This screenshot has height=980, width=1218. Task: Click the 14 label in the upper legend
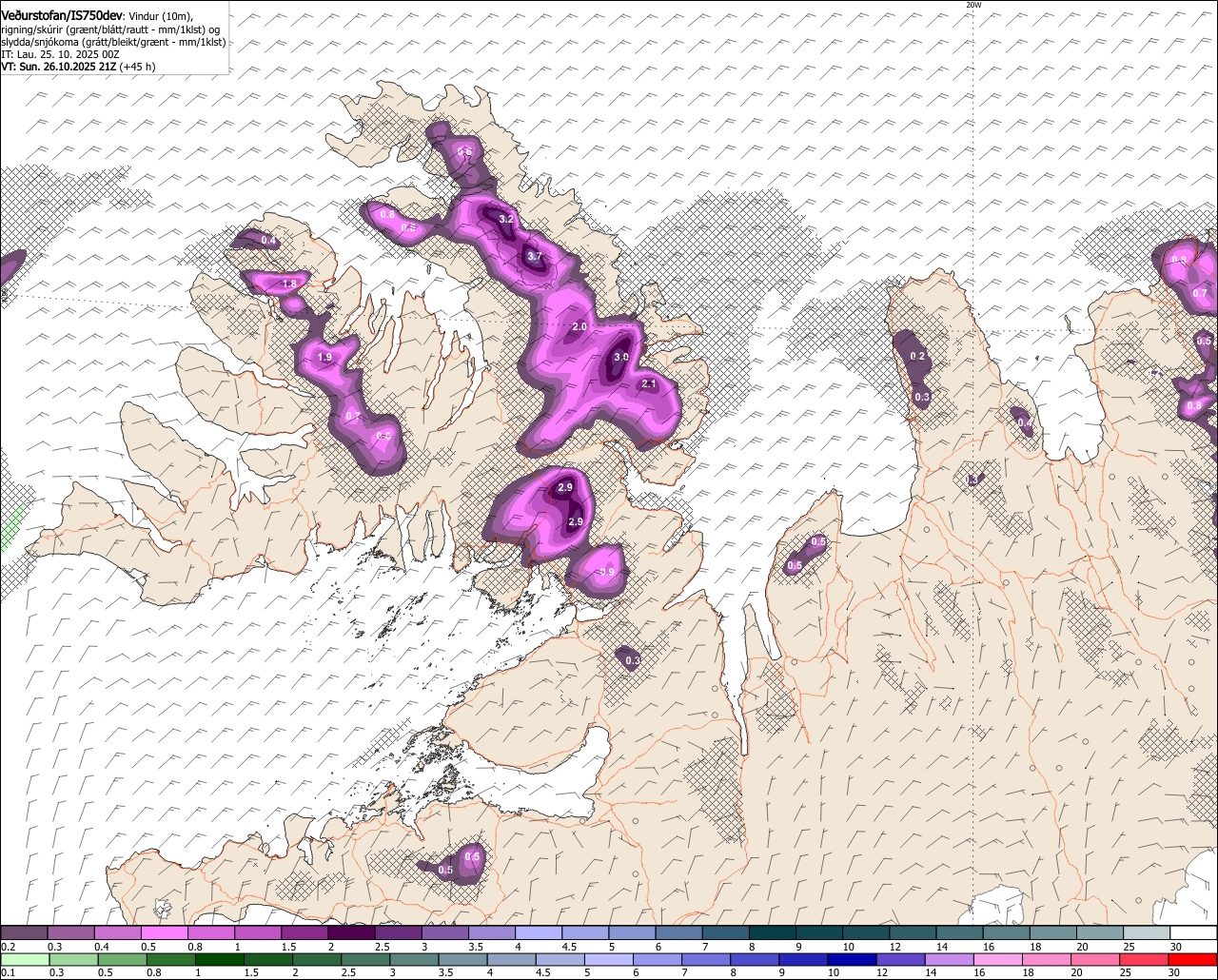[941, 947]
